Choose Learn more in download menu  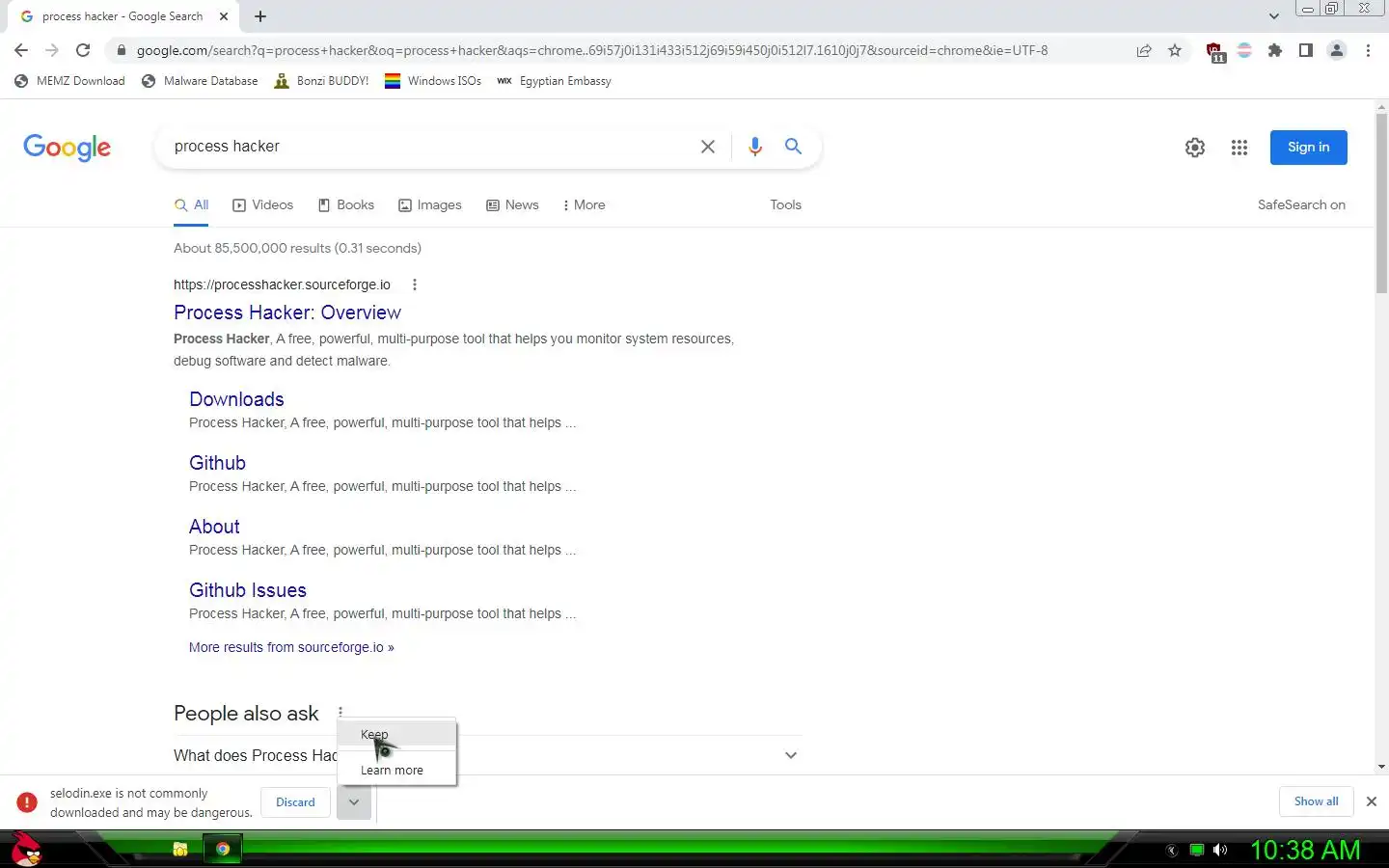point(396,770)
